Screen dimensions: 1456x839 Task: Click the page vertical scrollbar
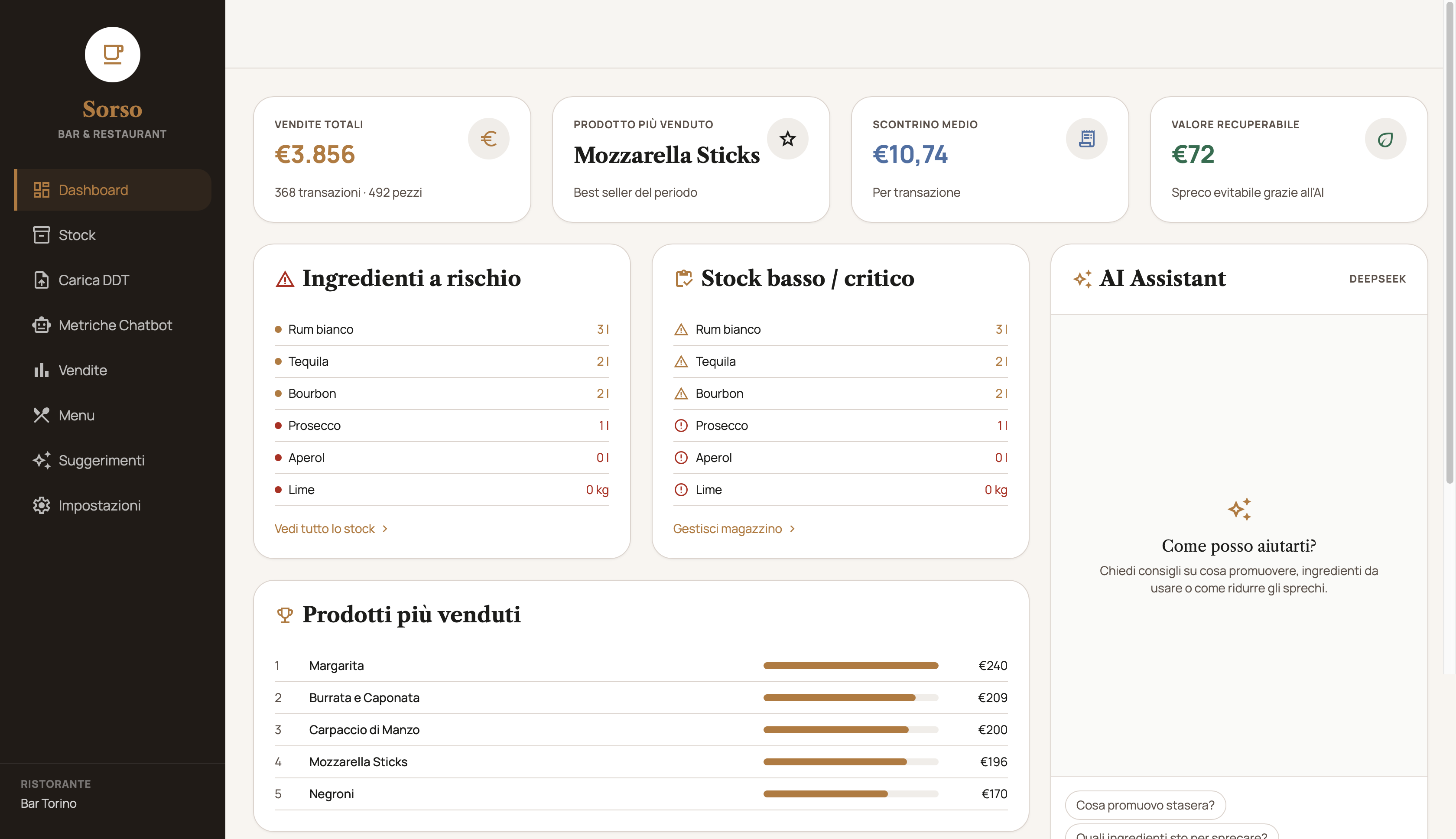tap(1449, 242)
